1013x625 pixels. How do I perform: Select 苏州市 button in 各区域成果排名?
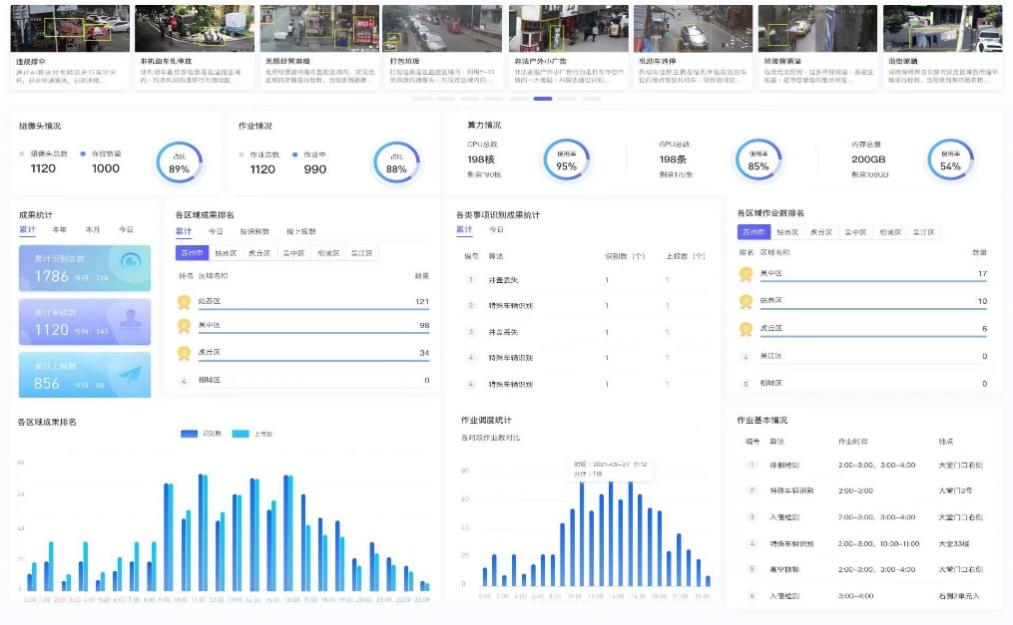pyautogui.click(x=192, y=254)
